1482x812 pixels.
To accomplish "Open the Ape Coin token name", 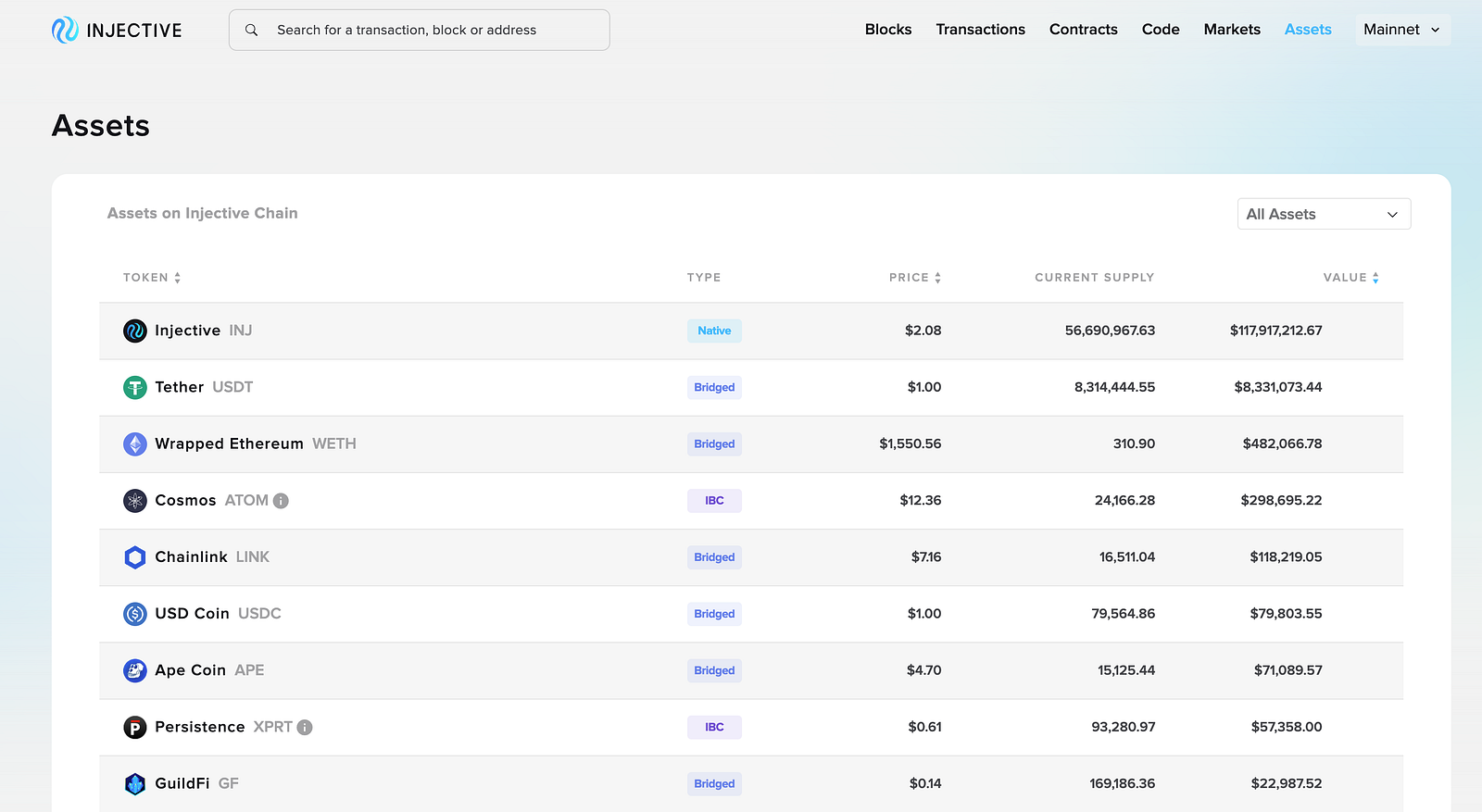I will (x=190, y=670).
